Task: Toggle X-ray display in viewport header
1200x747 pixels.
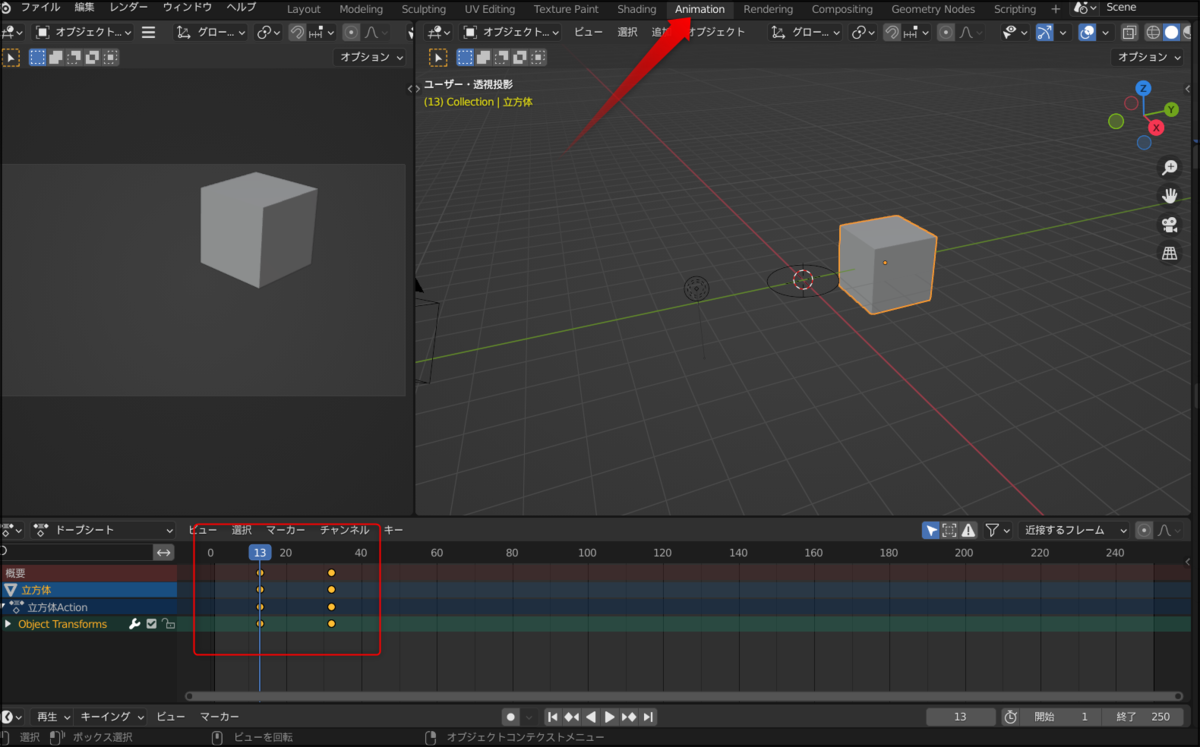Action: (x=1128, y=32)
